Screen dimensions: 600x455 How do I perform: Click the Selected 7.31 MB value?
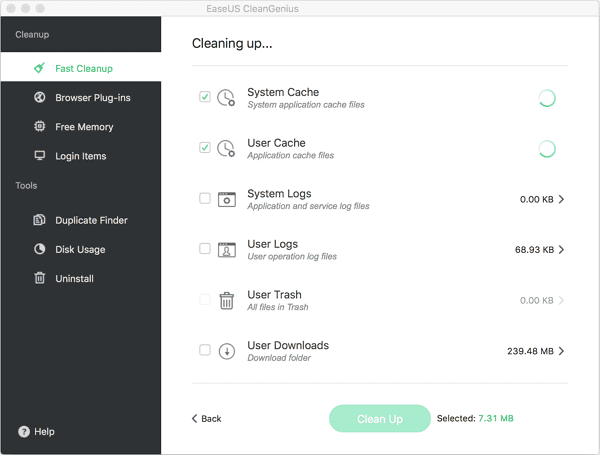pyautogui.click(x=496, y=418)
